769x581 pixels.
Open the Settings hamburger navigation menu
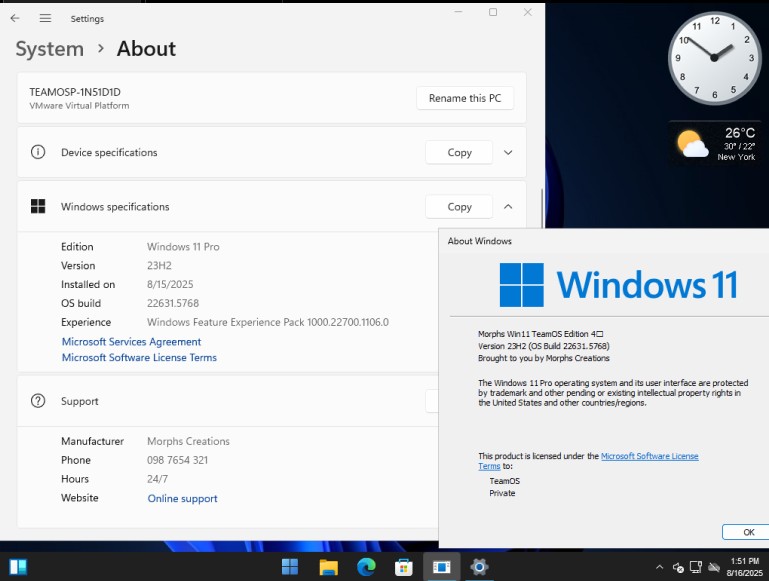pos(45,18)
